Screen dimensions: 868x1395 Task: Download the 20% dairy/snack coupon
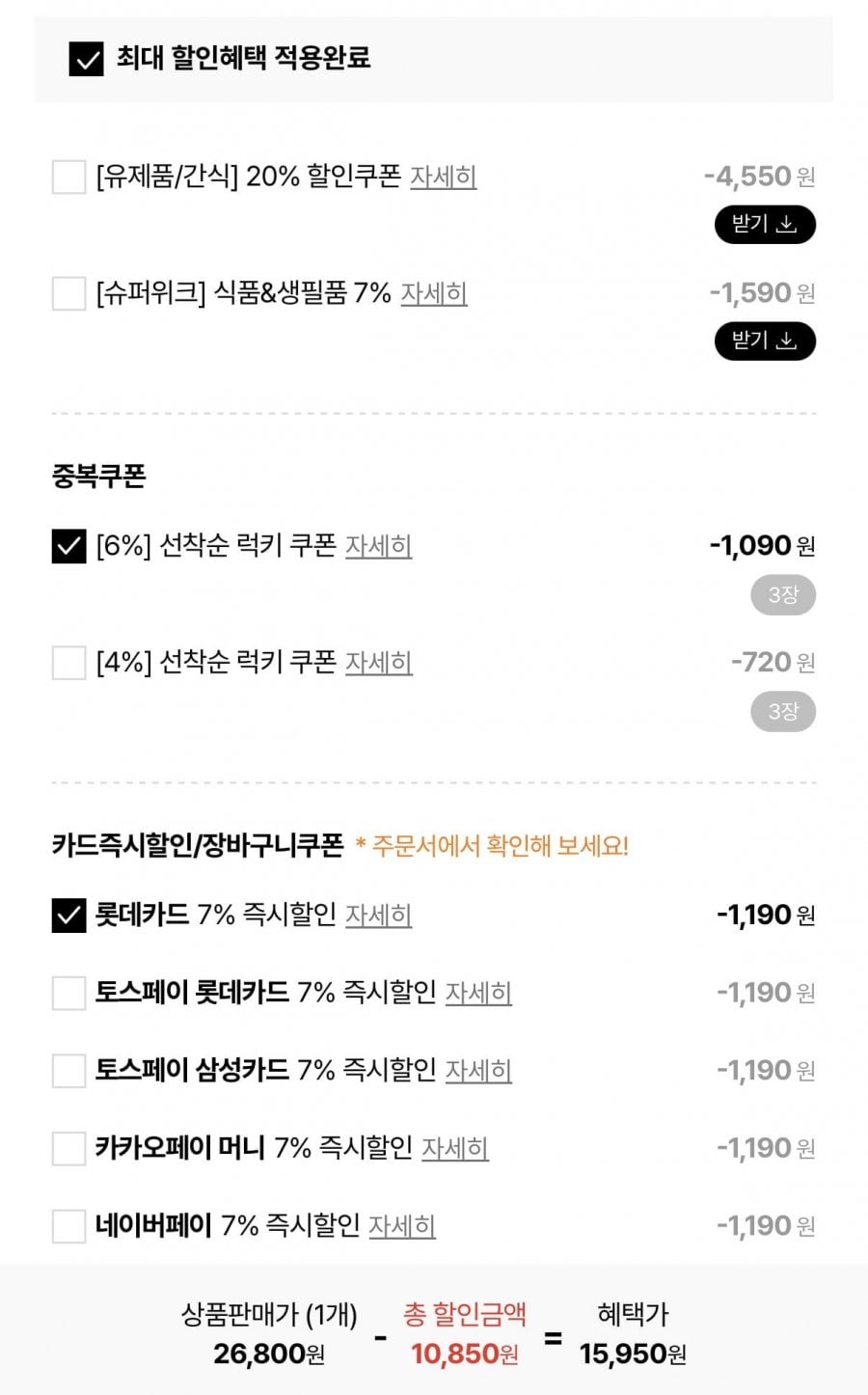(765, 225)
